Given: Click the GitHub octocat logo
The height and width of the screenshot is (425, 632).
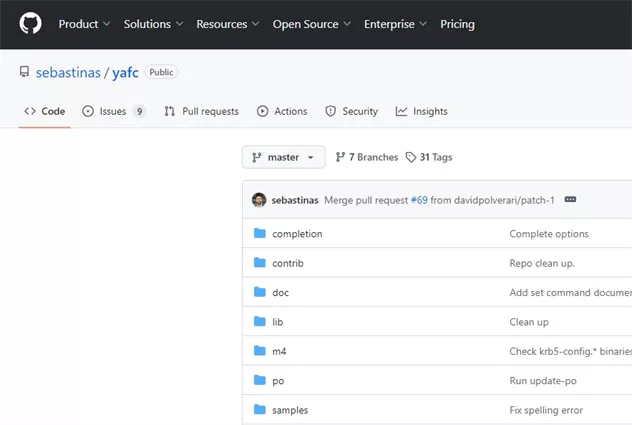Looking at the screenshot, I should point(30,23).
